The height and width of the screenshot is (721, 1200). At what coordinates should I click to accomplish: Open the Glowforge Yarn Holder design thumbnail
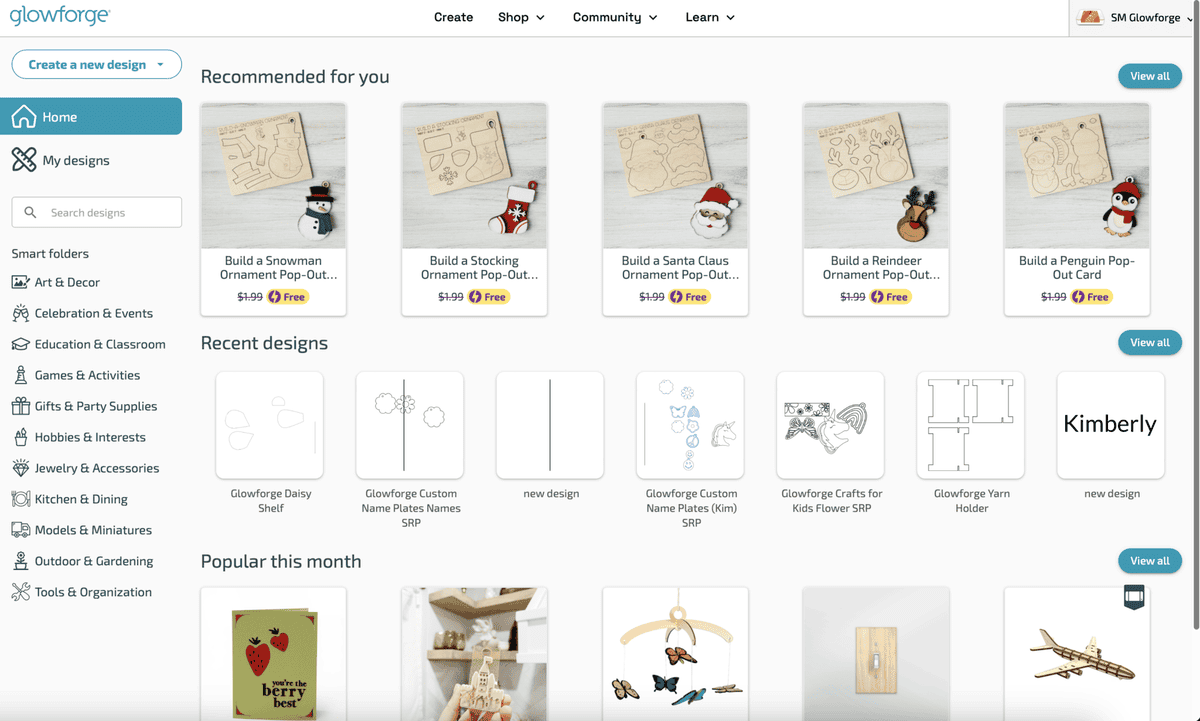(970, 425)
